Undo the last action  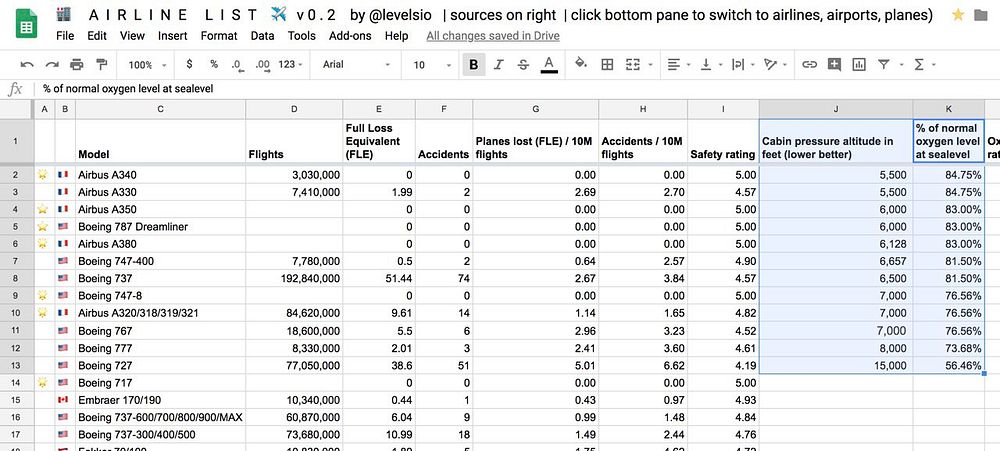coord(27,64)
